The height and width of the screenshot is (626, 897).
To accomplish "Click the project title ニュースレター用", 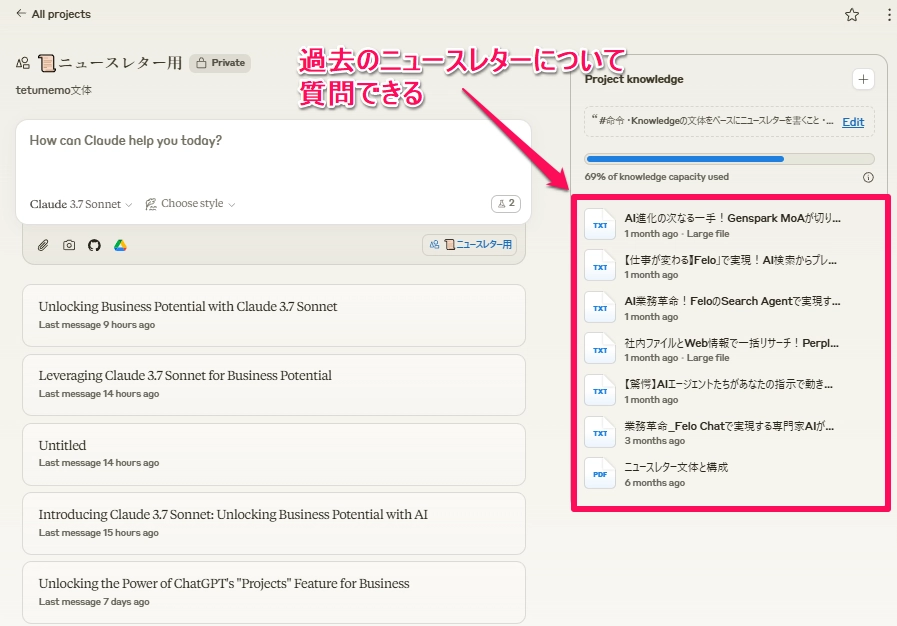I will click(x=110, y=63).
